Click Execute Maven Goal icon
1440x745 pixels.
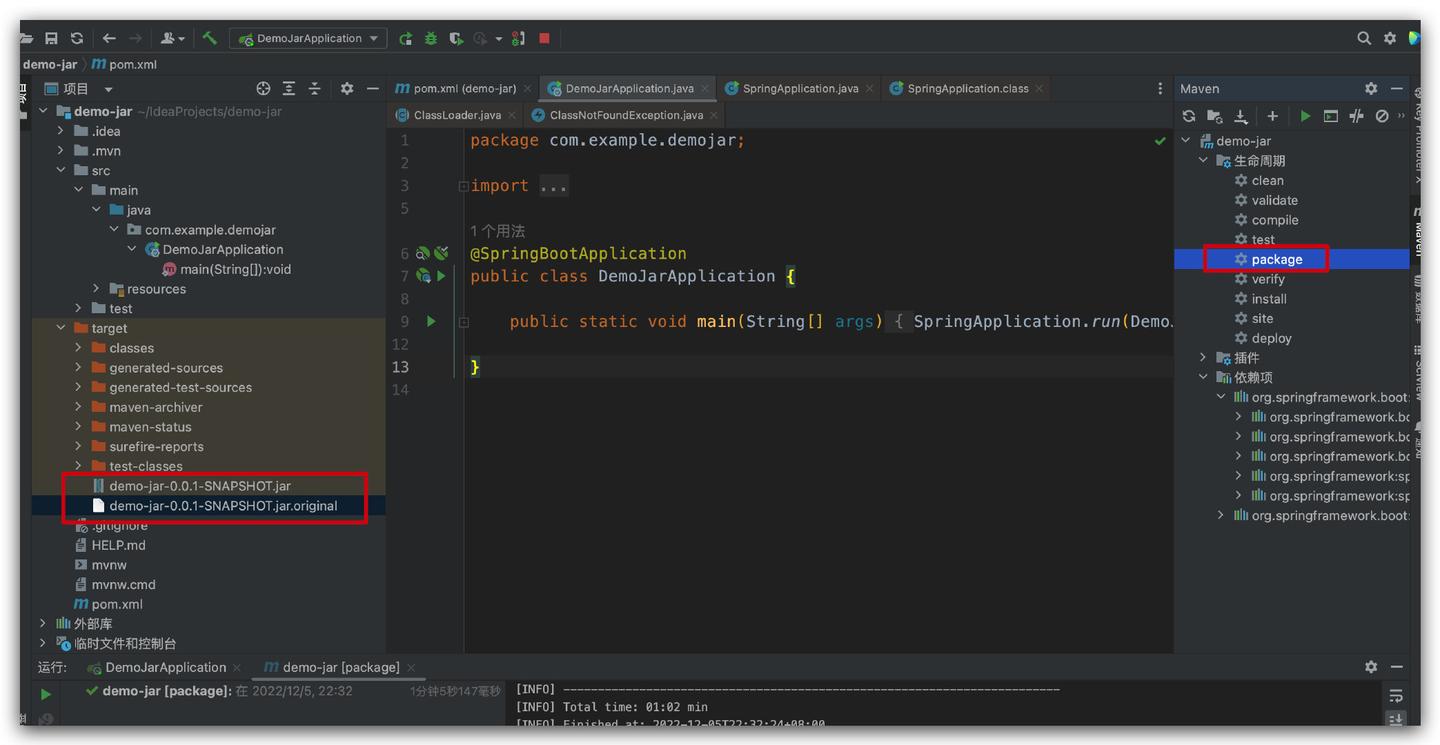(1331, 116)
